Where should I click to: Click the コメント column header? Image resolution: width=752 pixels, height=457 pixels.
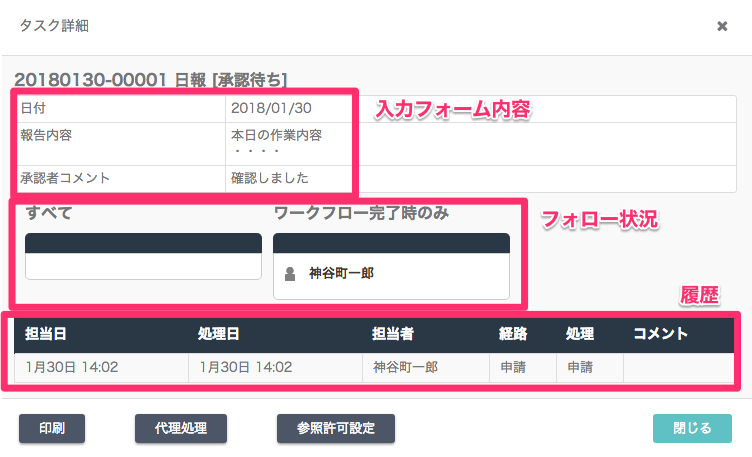[660, 334]
